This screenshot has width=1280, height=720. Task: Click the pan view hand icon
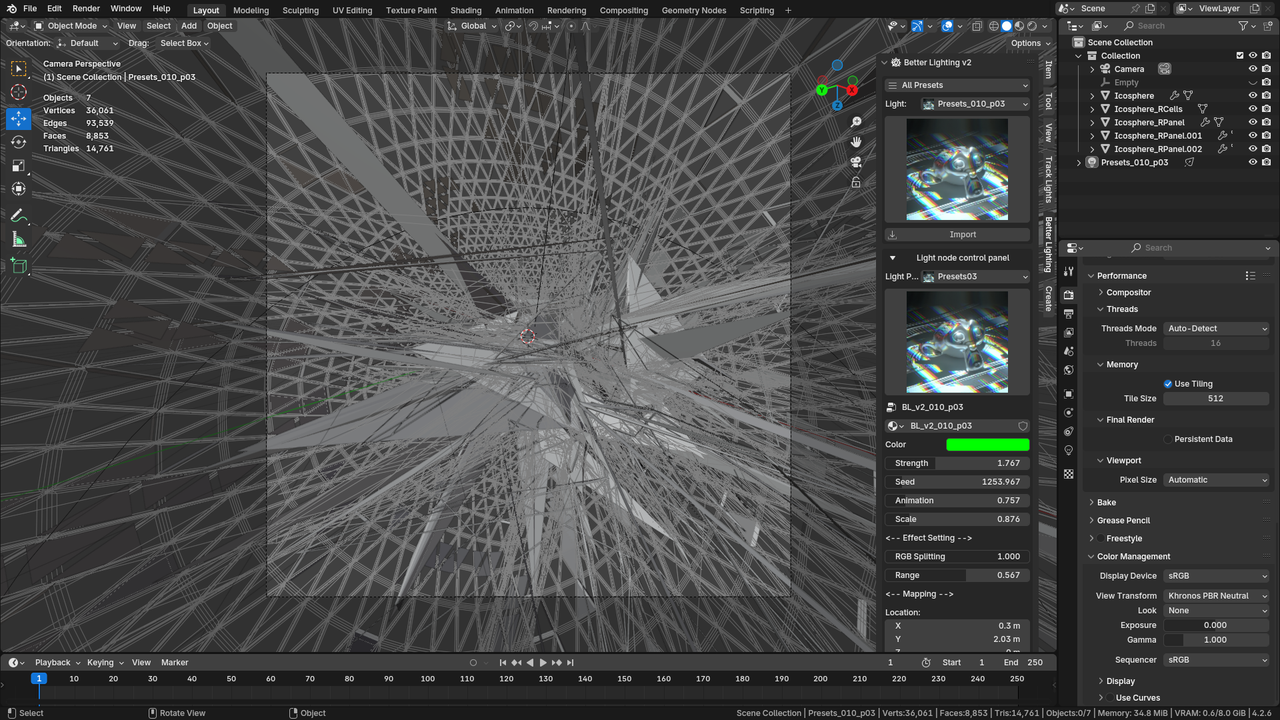[856, 142]
